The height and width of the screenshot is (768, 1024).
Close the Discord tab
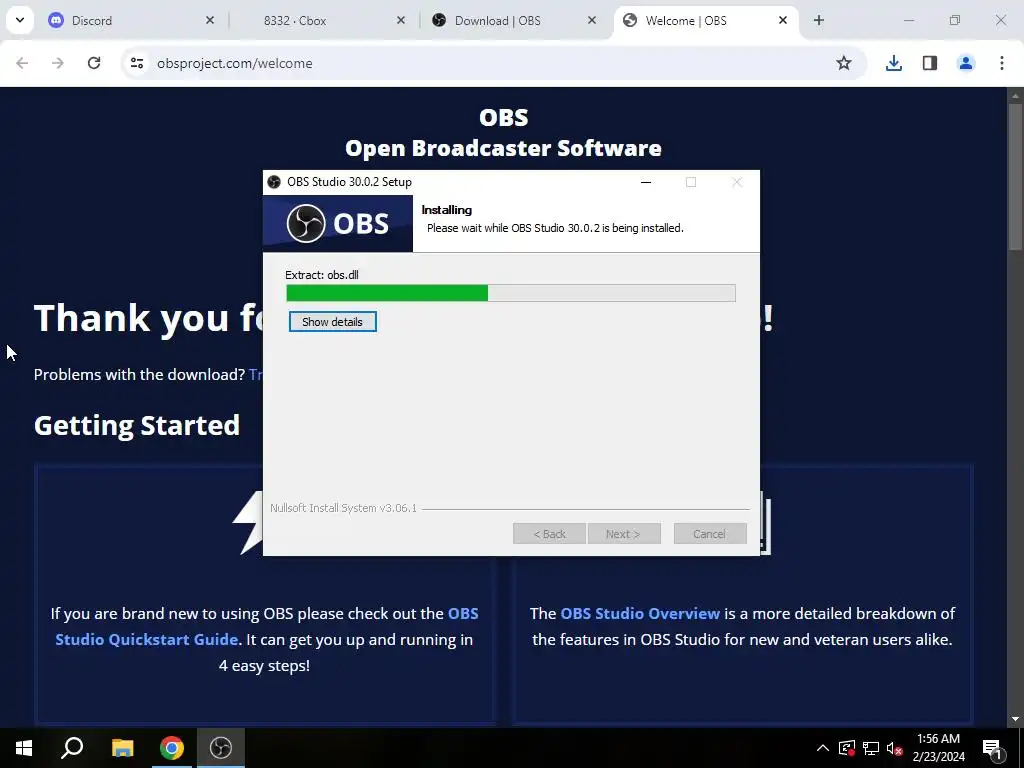pyautogui.click(x=210, y=20)
